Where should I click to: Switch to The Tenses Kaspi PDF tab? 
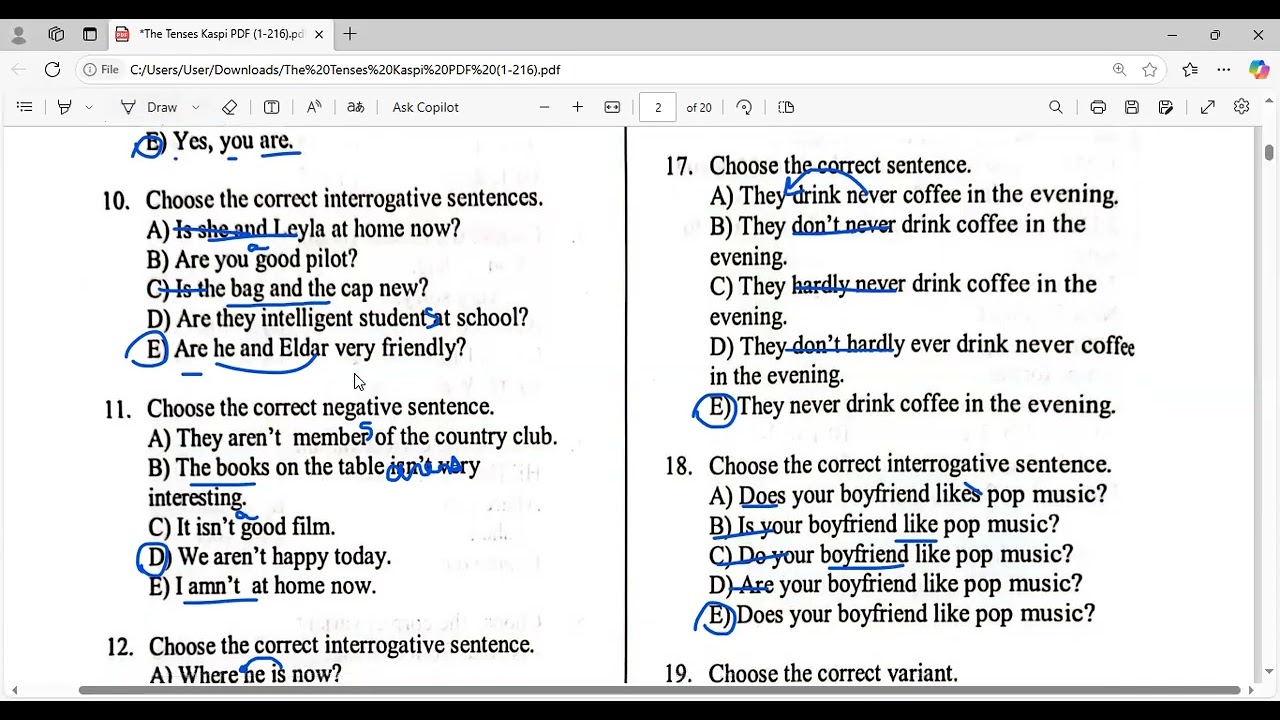221,34
